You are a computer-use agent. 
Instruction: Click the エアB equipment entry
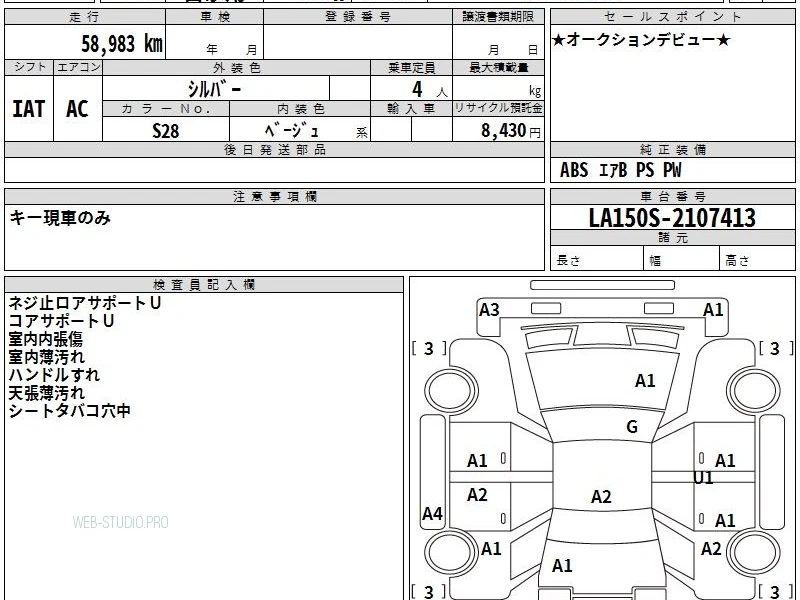tap(612, 170)
